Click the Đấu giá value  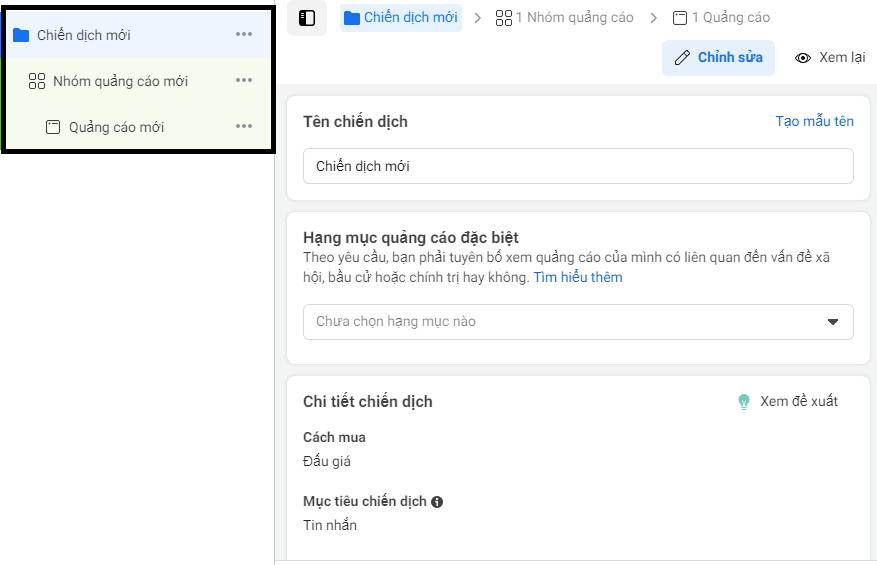(327, 462)
